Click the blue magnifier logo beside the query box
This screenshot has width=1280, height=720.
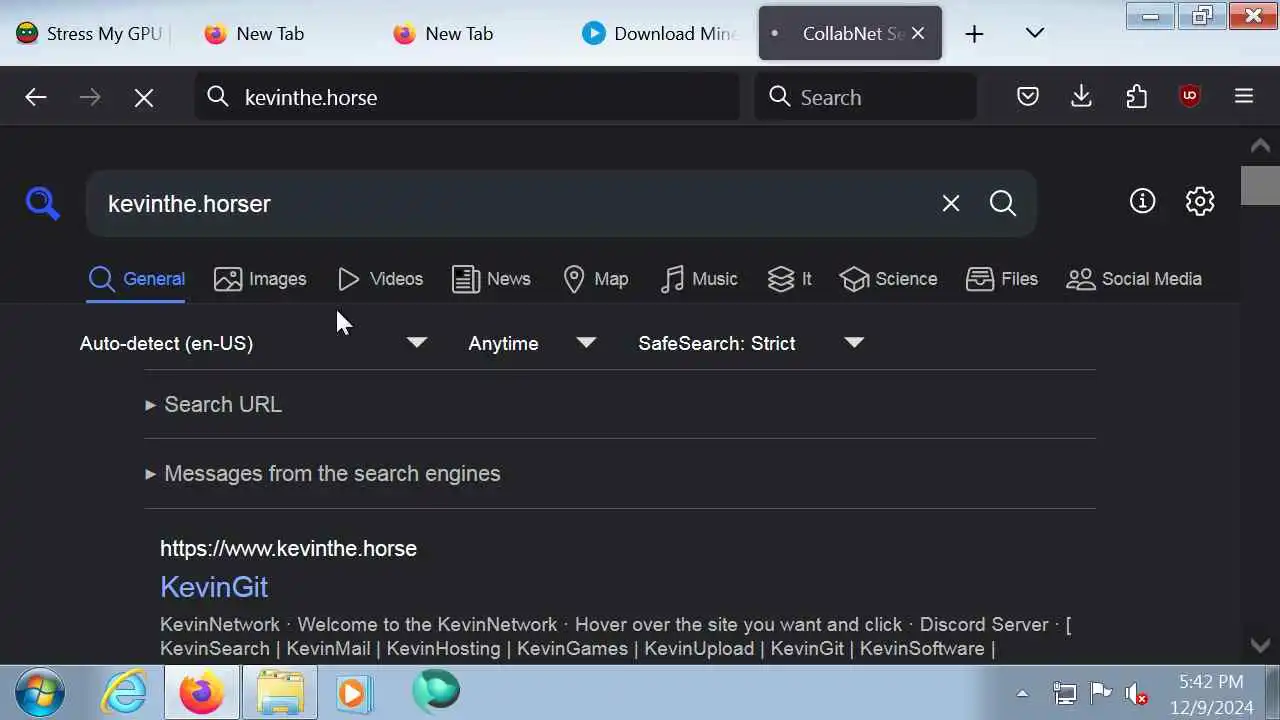pyautogui.click(x=43, y=204)
